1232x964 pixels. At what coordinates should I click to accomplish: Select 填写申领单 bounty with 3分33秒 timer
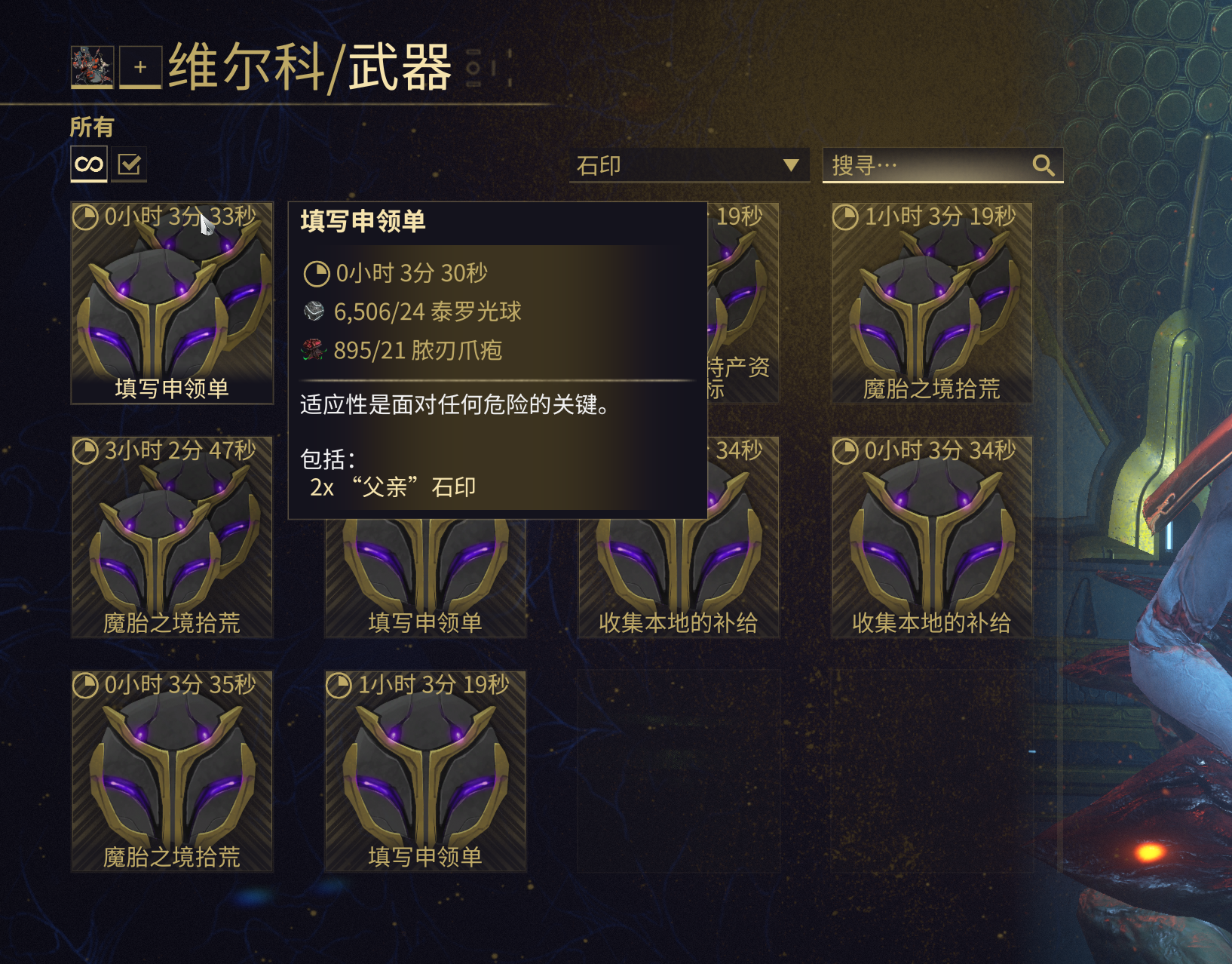pos(172,303)
